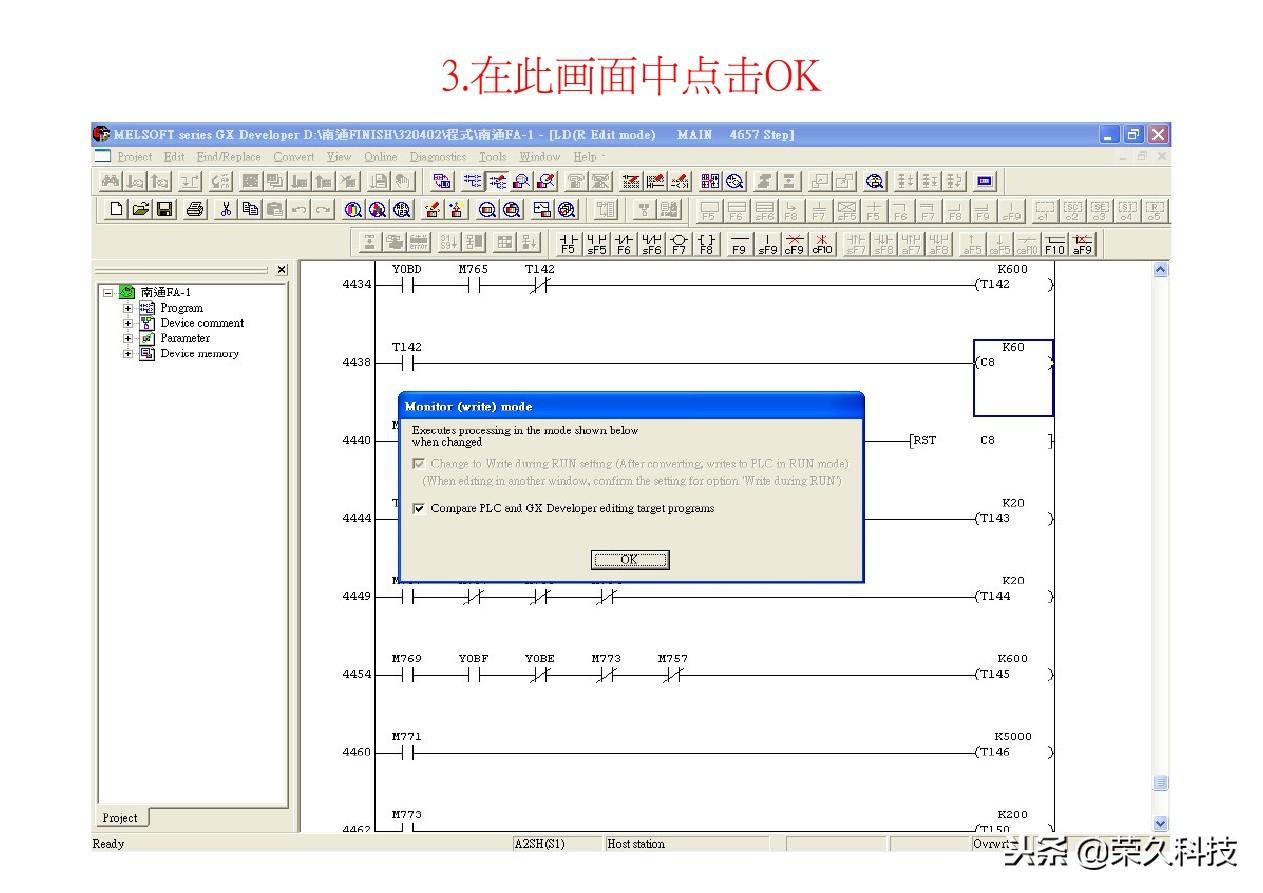
Task: Open the Project menu
Action: (134, 157)
